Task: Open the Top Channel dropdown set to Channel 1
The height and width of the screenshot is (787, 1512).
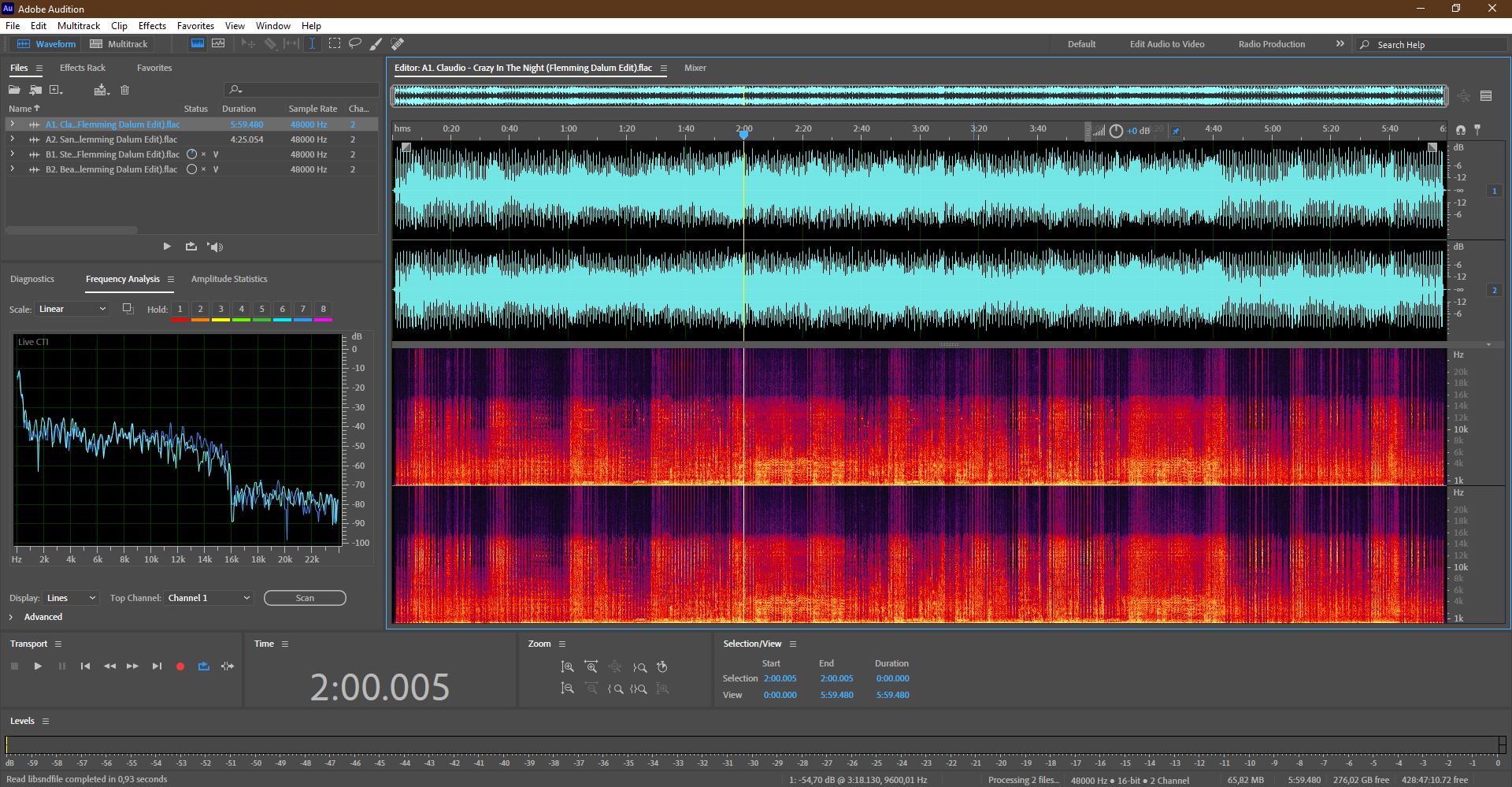Action: coord(209,598)
